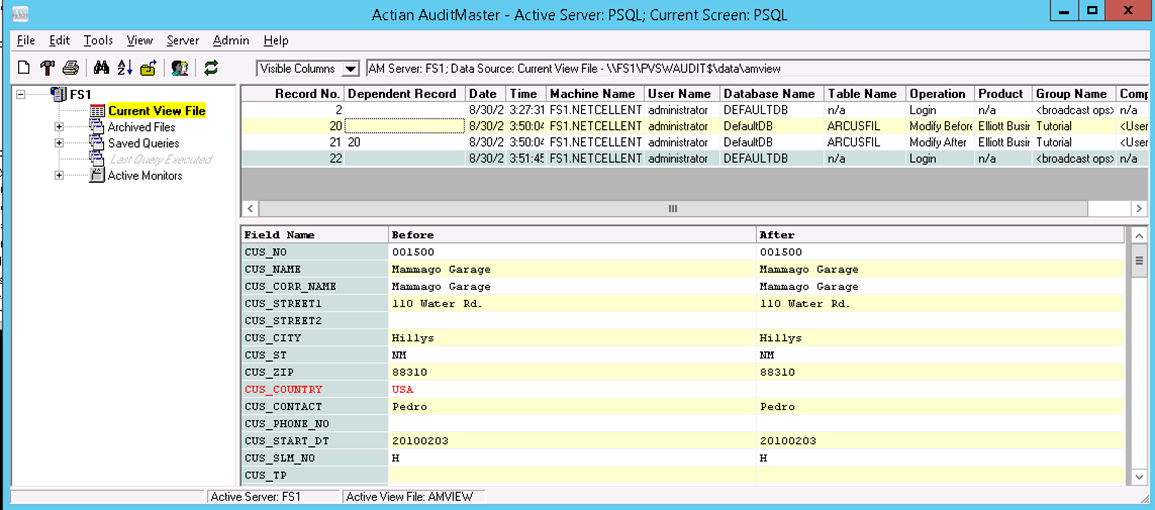1155x510 pixels.
Task: Open the Tools menu
Action: [98, 41]
